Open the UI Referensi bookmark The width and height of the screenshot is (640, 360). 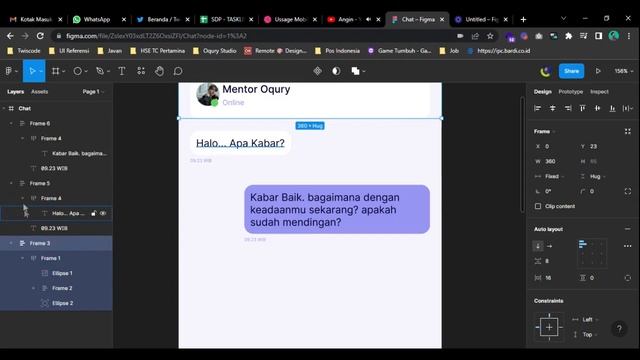69,51
